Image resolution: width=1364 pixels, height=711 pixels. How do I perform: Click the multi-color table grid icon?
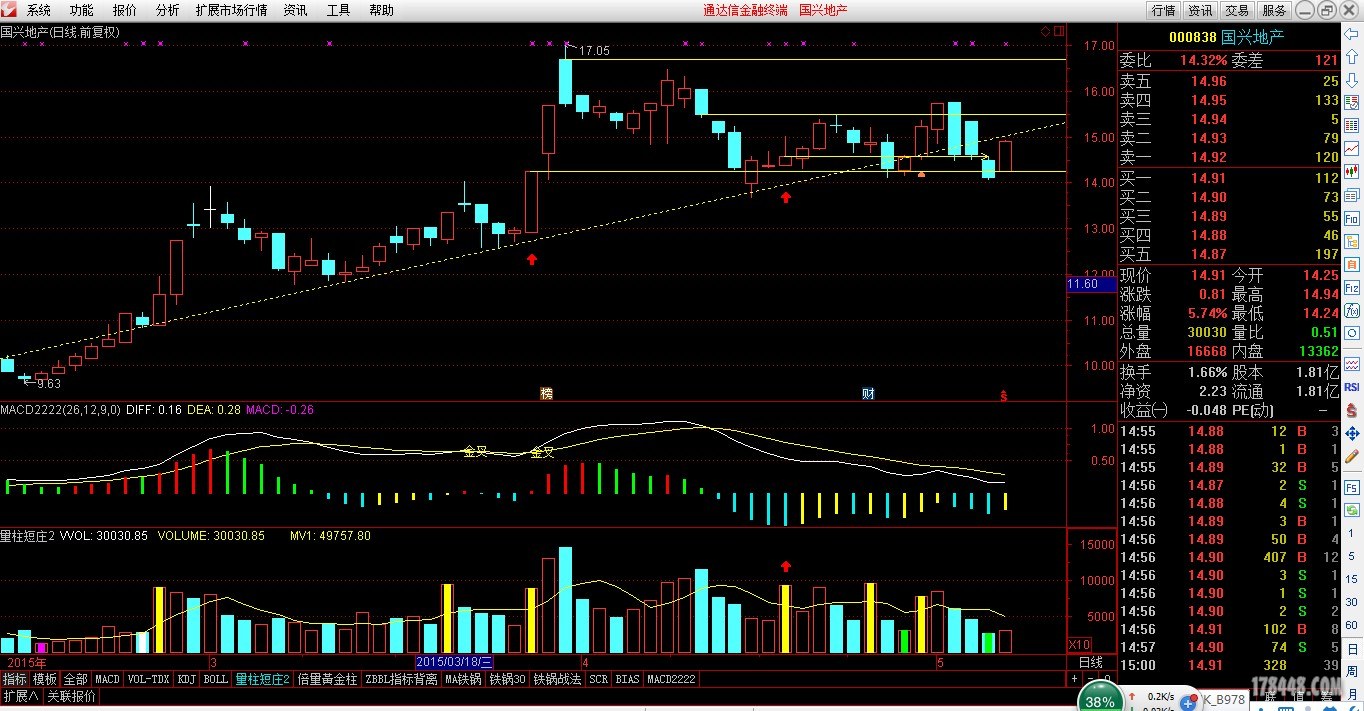(1351, 125)
